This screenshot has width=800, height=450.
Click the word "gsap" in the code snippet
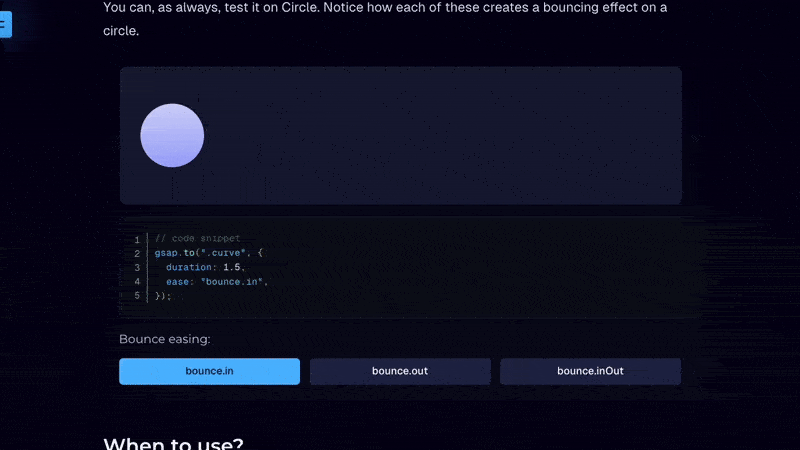click(166, 254)
